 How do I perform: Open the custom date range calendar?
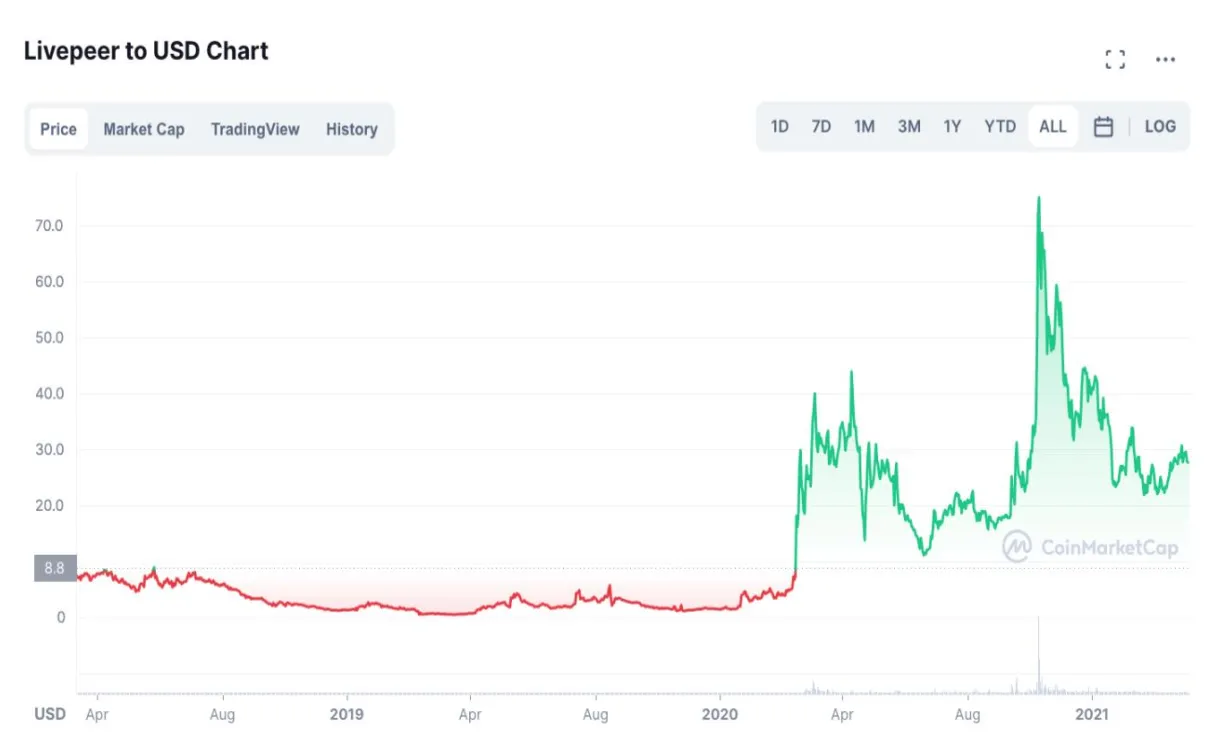click(1103, 126)
